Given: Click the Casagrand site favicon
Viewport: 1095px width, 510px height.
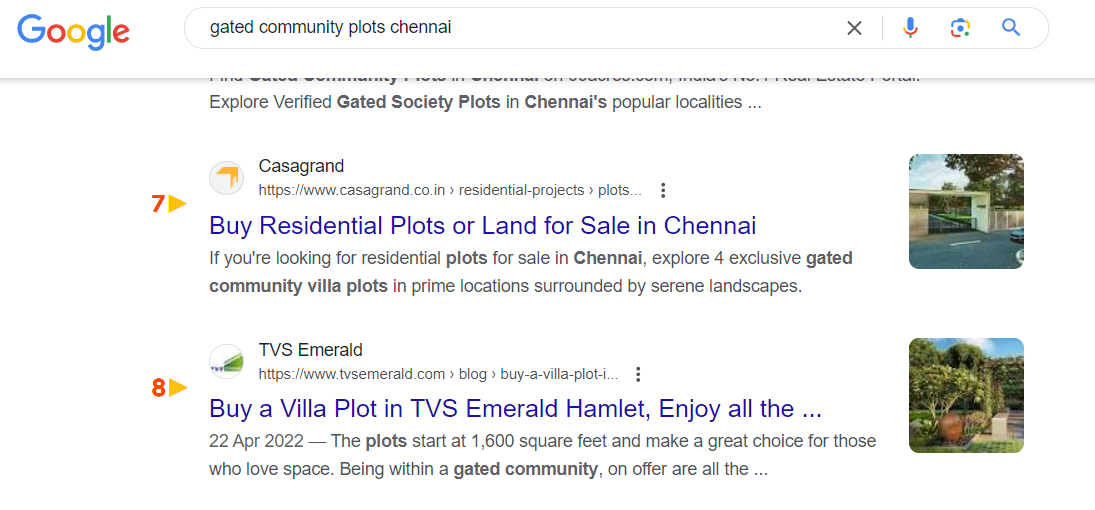Looking at the screenshot, I should [227, 178].
